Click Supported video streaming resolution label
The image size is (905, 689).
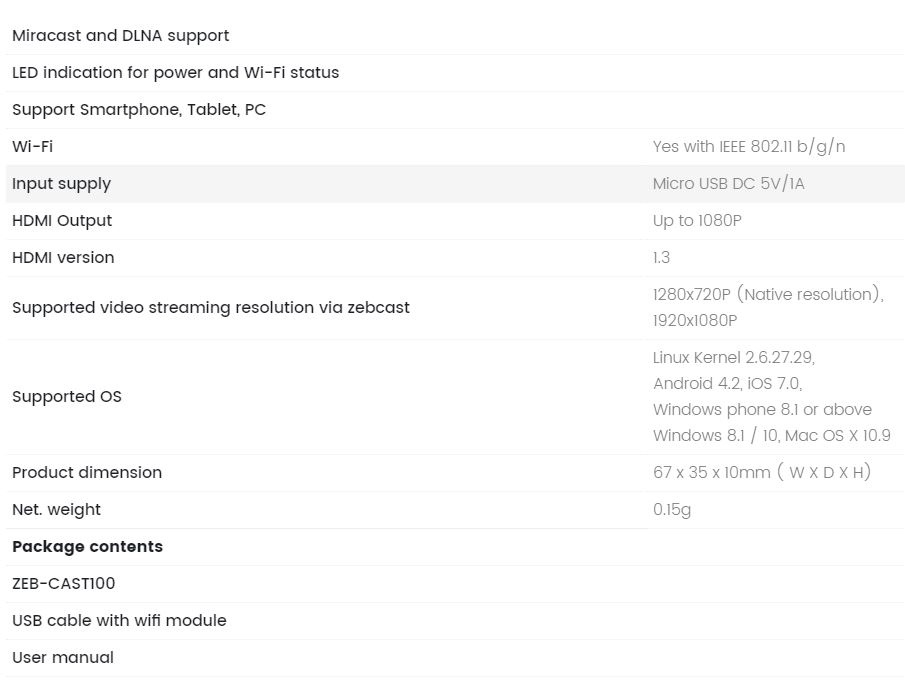(x=211, y=308)
